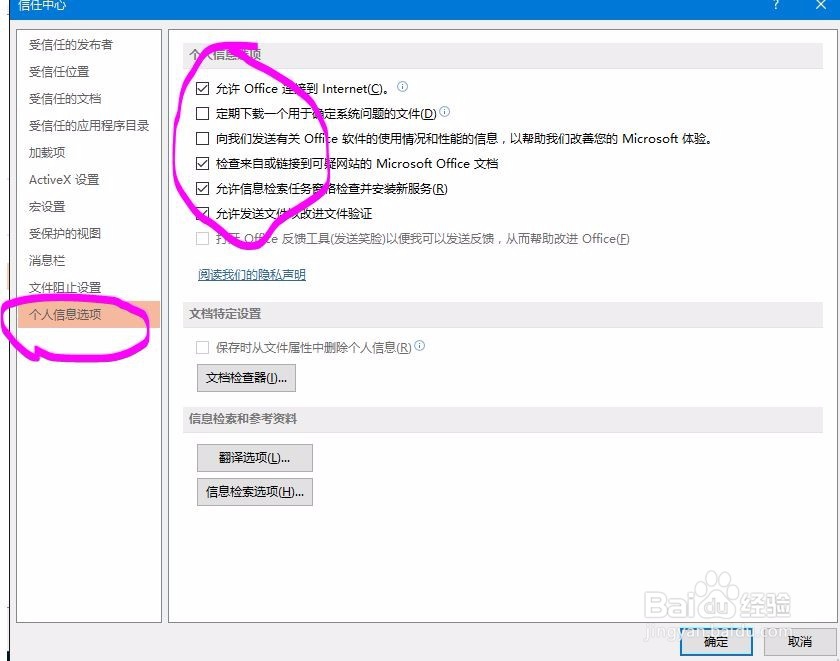Check 向我们发送有关 Office 软件的使用情况
The width and height of the screenshot is (840, 661).
(202, 139)
